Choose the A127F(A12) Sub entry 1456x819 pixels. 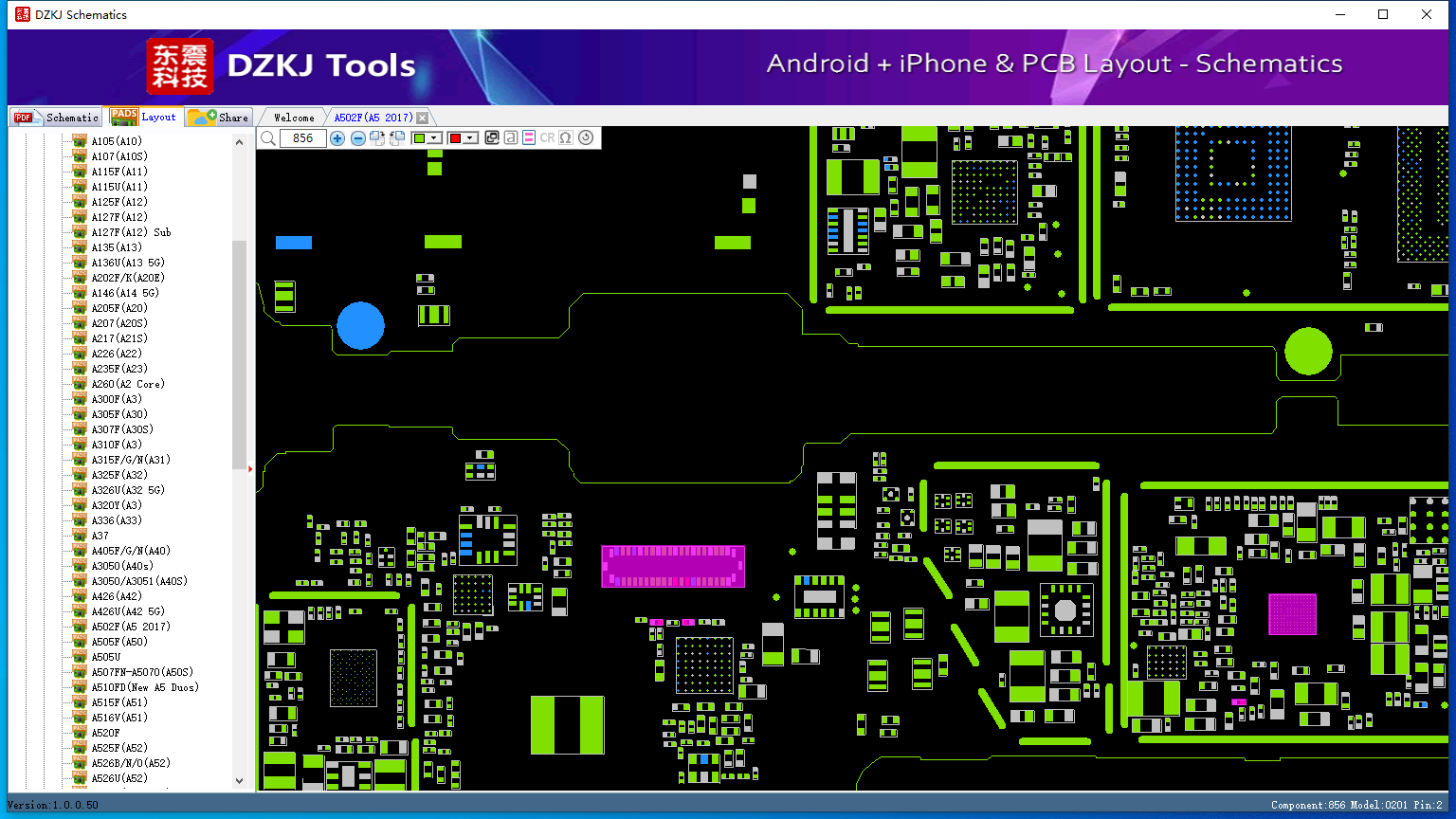(x=131, y=232)
